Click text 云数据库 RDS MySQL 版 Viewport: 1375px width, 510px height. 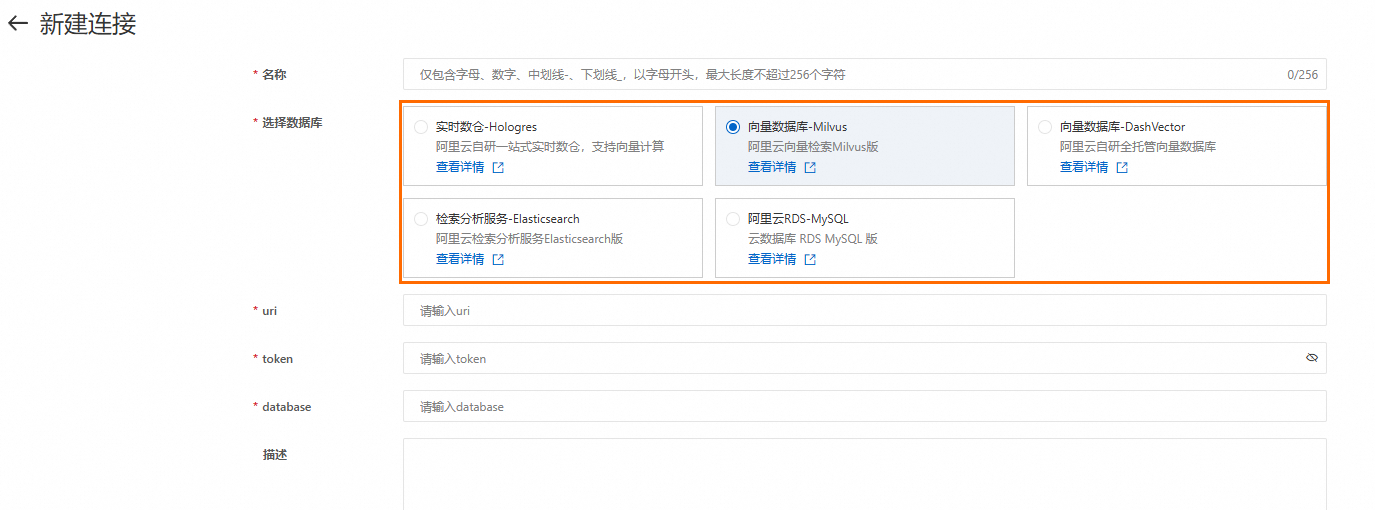click(x=813, y=239)
